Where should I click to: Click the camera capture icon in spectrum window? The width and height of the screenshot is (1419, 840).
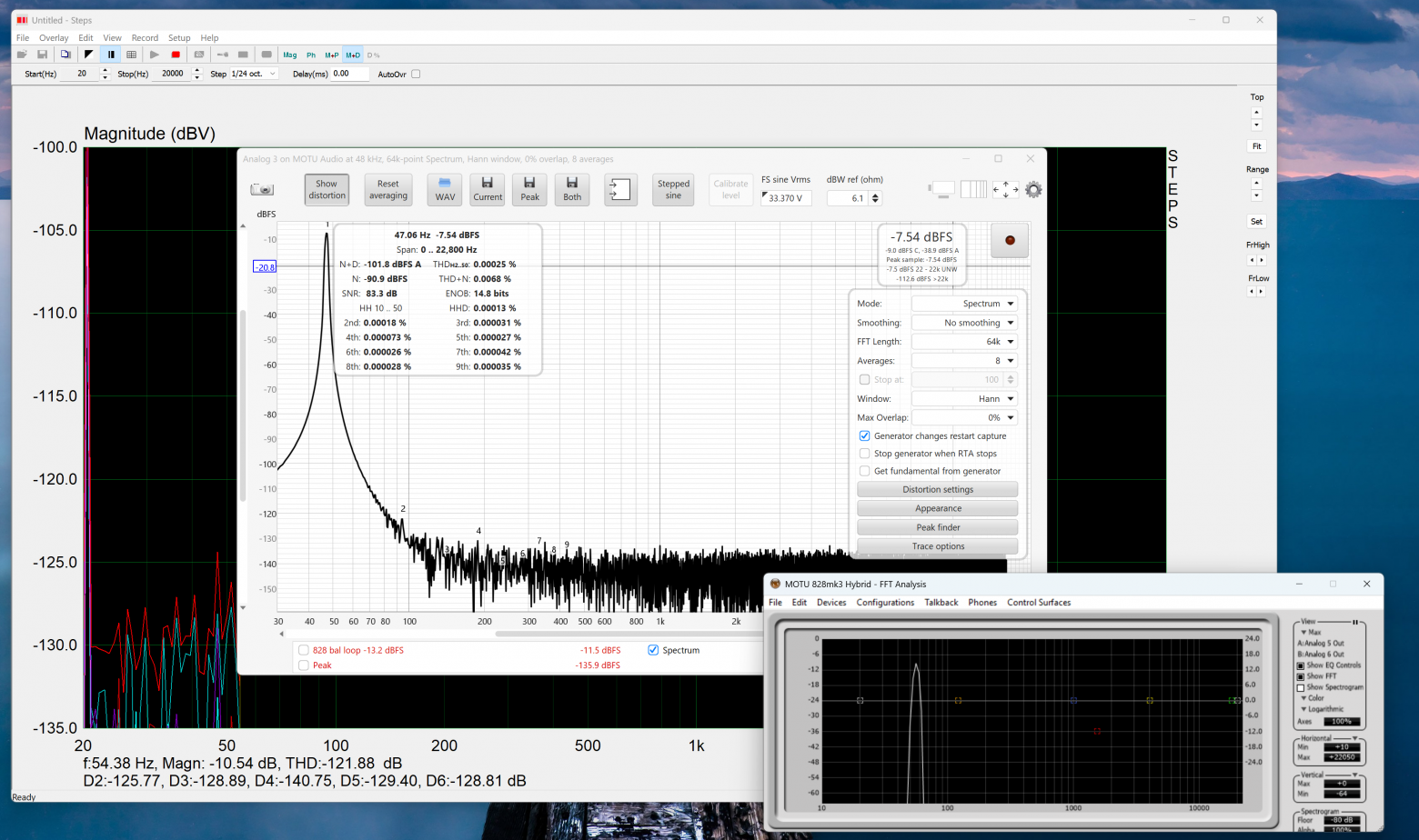pos(262,189)
